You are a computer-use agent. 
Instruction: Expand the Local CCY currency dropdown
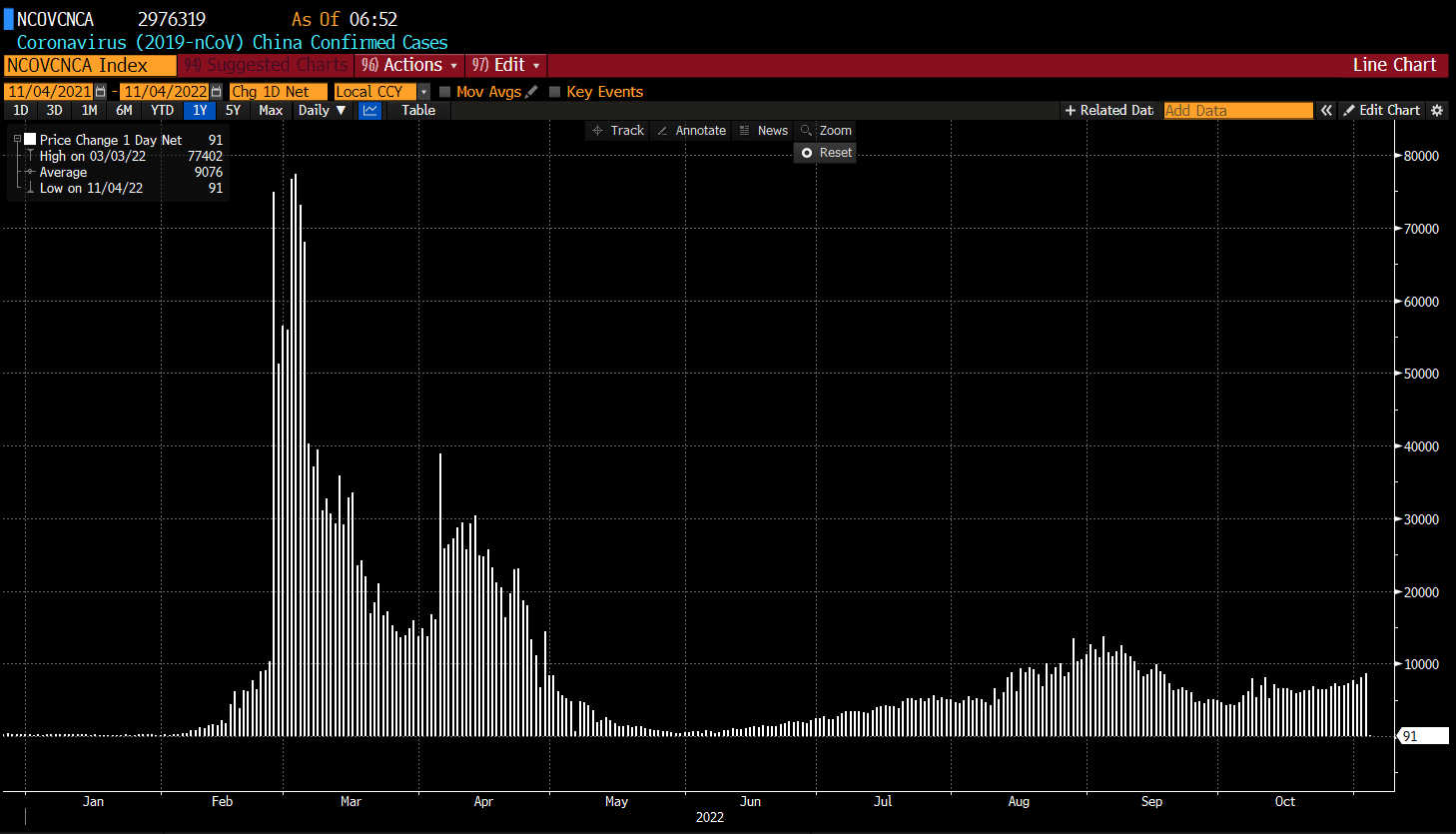click(423, 92)
